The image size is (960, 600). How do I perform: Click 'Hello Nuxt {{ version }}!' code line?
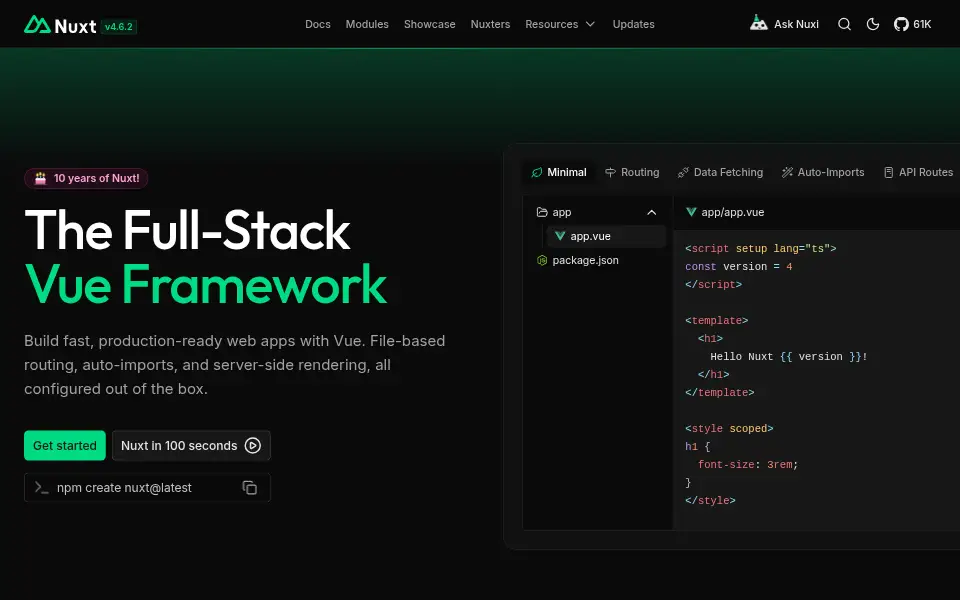[x=789, y=356]
